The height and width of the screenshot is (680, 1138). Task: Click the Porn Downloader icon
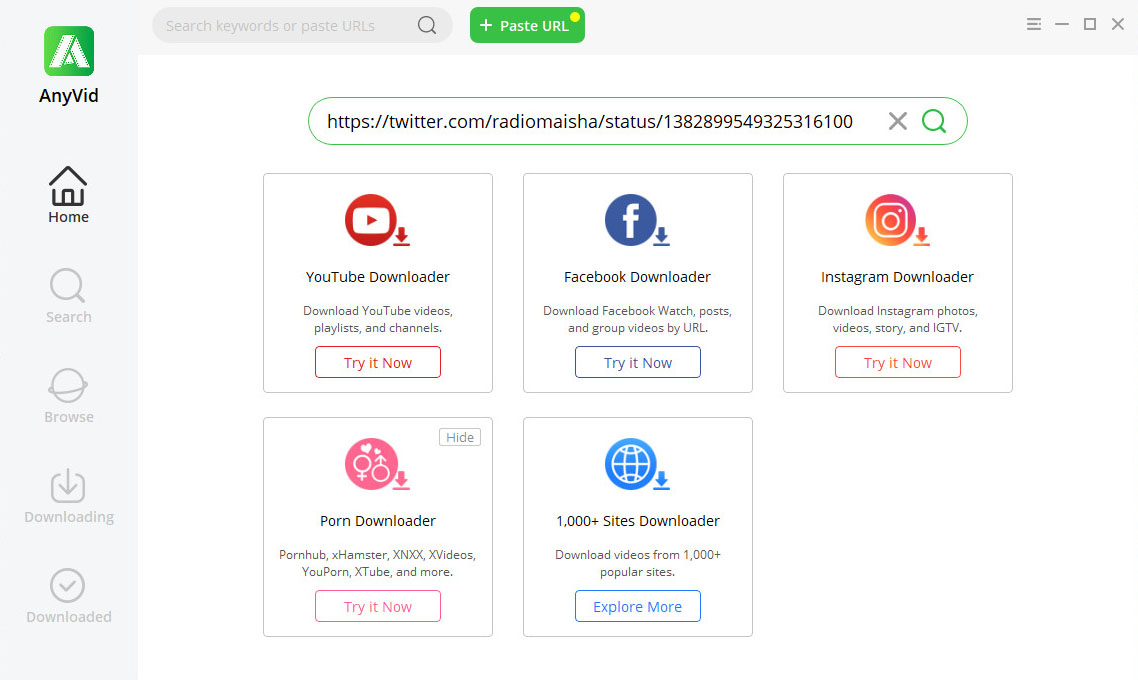[x=377, y=464]
